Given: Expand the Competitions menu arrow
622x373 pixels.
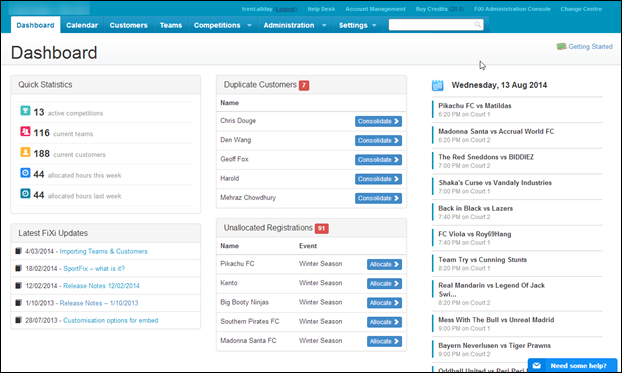Looking at the screenshot, I should coord(250,25).
